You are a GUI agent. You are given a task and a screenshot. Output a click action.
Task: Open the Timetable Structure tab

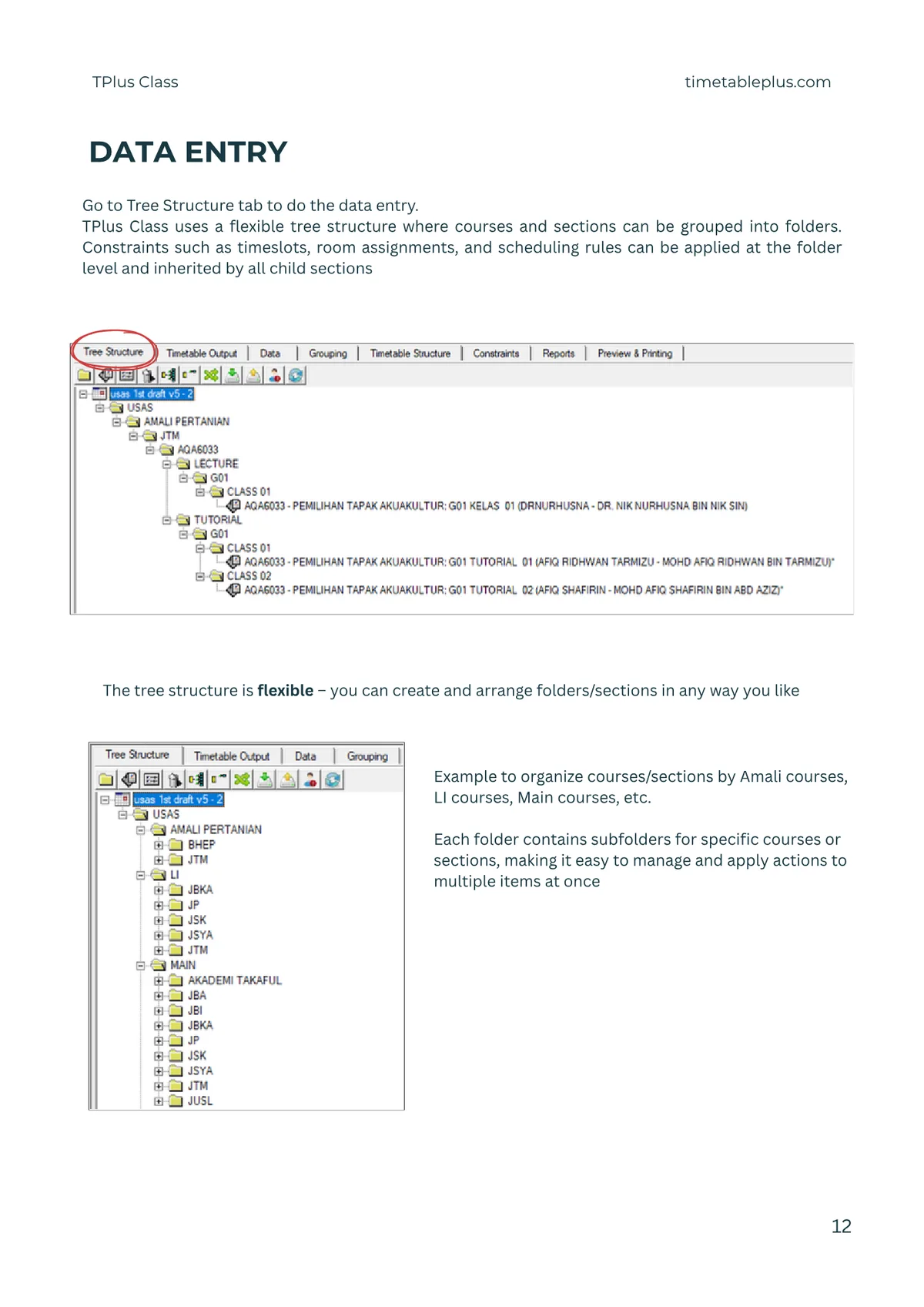410,354
